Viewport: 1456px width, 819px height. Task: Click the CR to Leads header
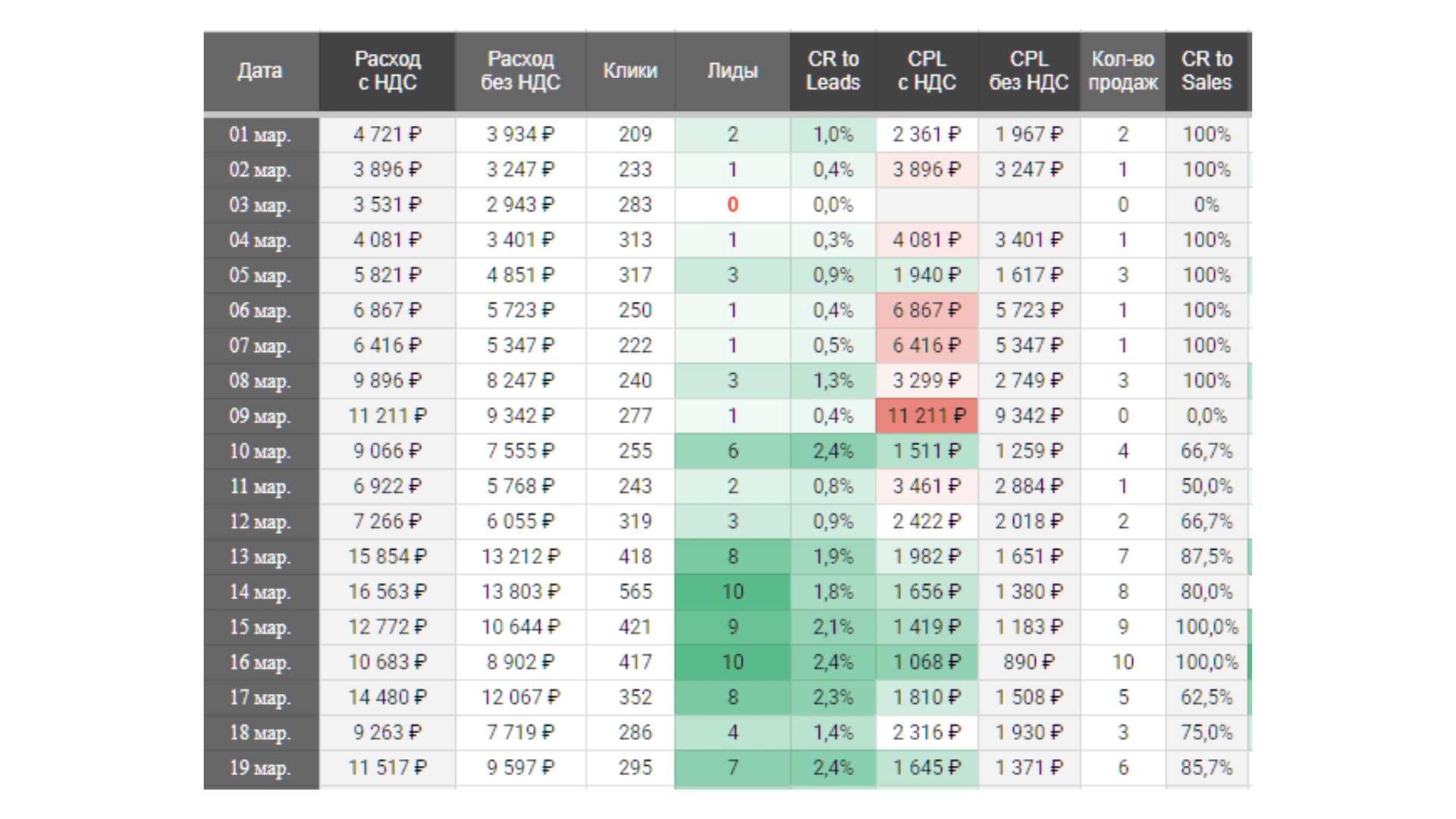click(x=833, y=71)
